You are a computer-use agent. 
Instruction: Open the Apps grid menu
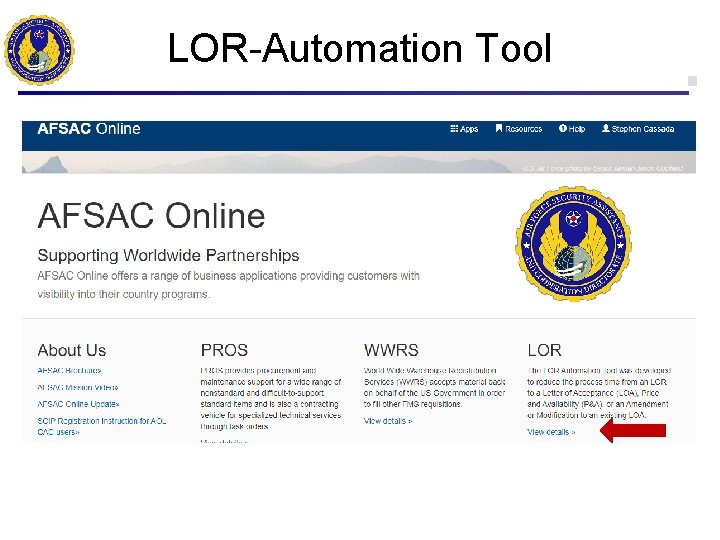tap(464, 129)
